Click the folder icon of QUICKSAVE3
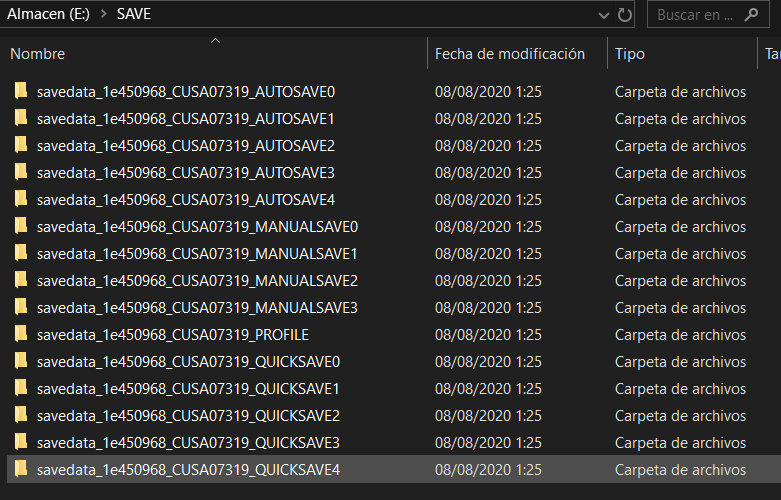Image resolution: width=781 pixels, height=500 pixels. click(21, 442)
